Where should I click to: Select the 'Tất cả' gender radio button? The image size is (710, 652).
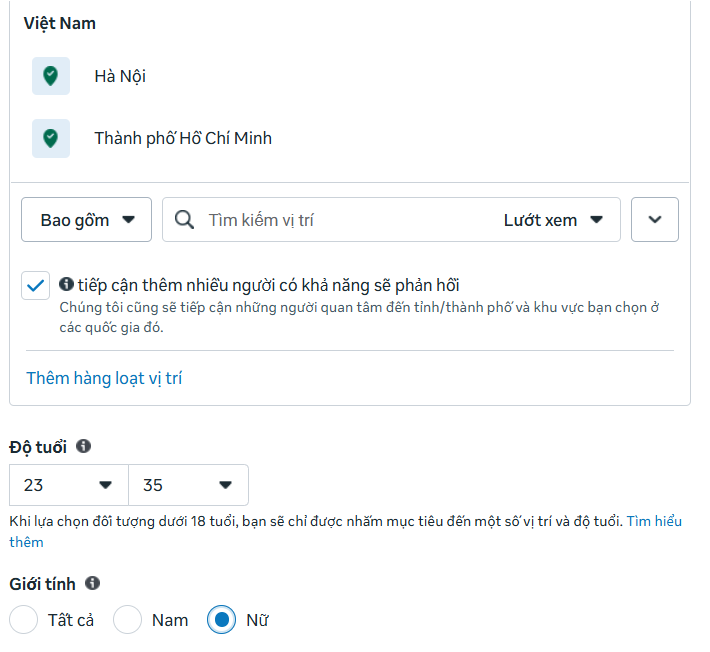click(24, 620)
